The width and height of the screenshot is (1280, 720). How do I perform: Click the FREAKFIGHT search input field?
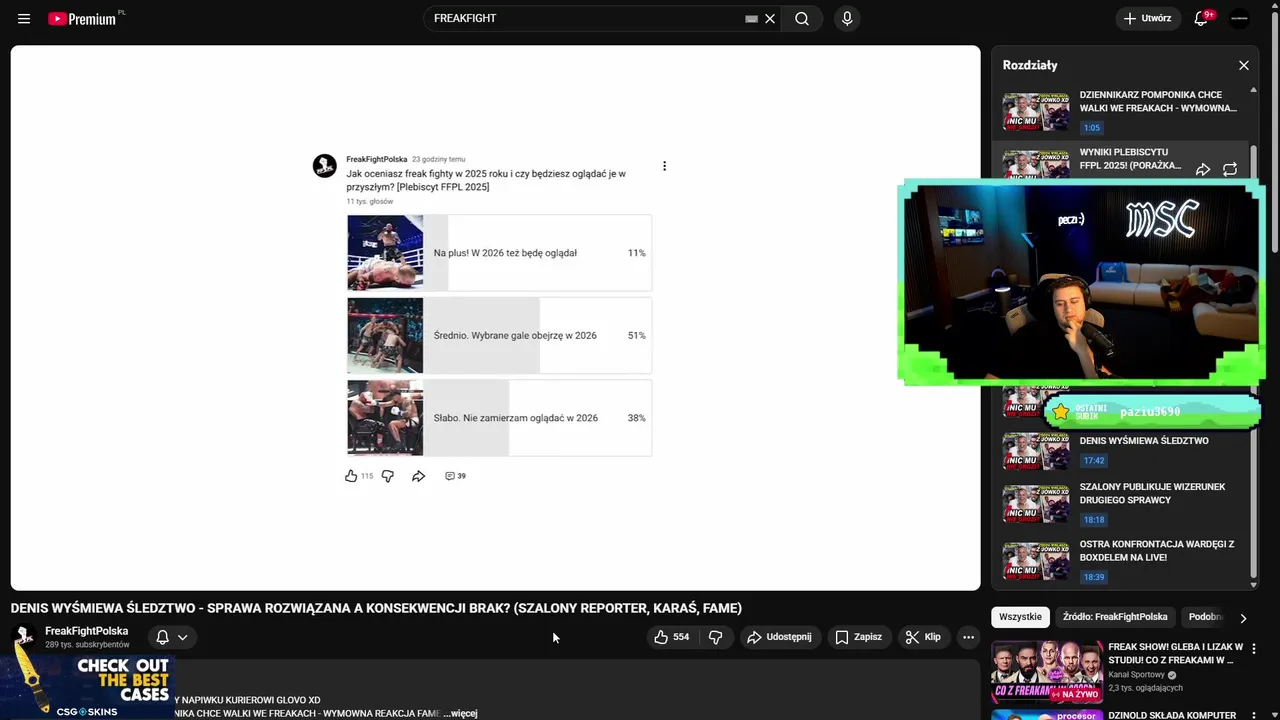(x=585, y=18)
